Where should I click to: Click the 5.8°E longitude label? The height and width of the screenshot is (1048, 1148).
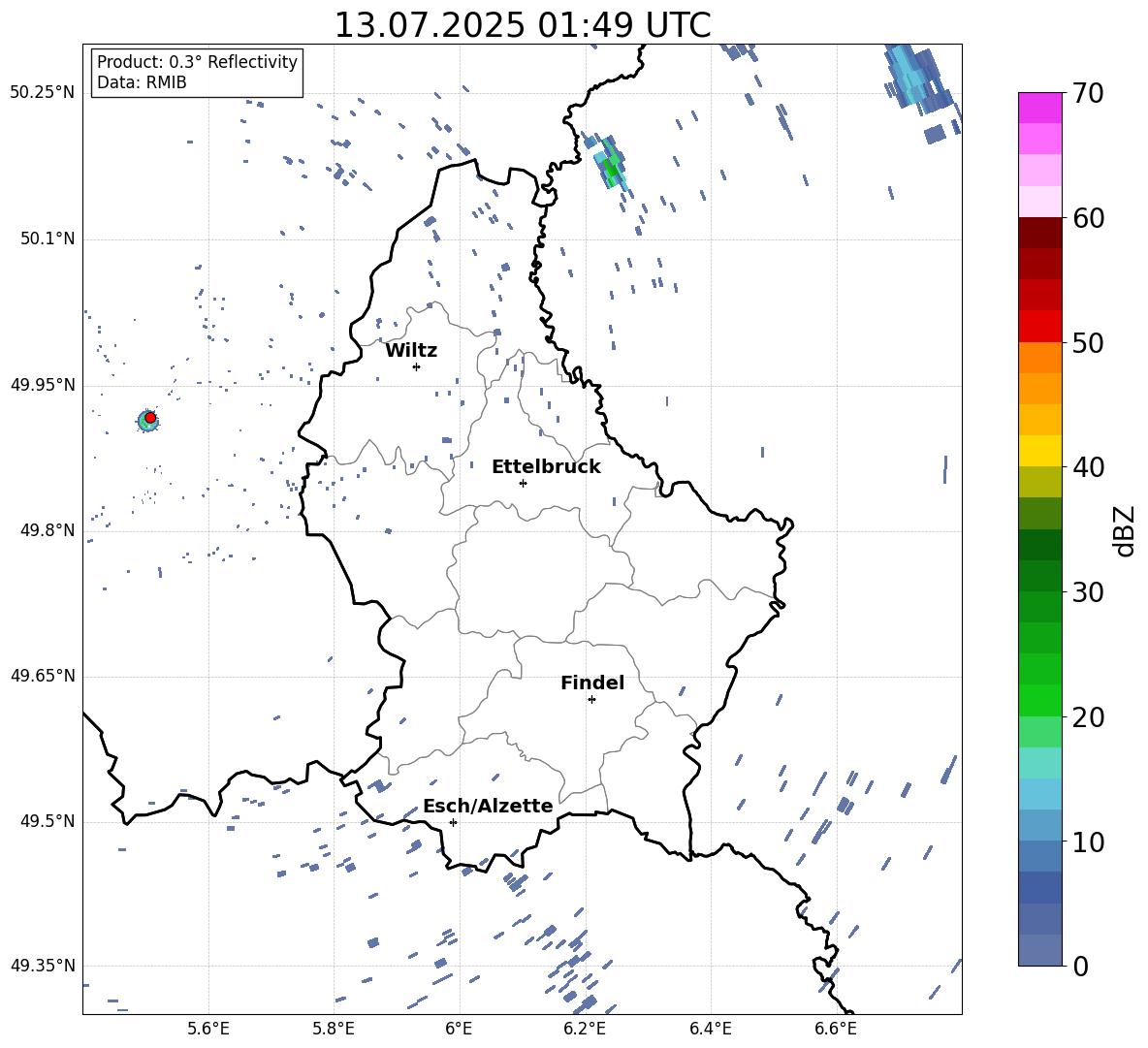pos(334,1029)
